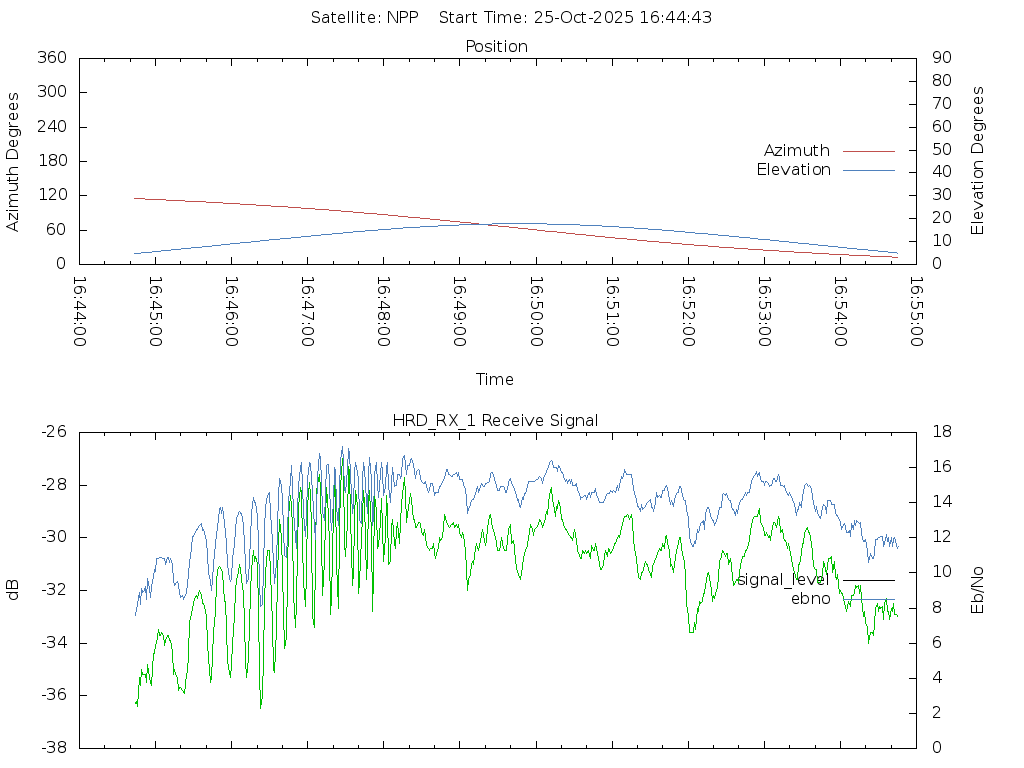Click the 16:49:00 time axis label
The image size is (1024, 768).
[x=459, y=311]
